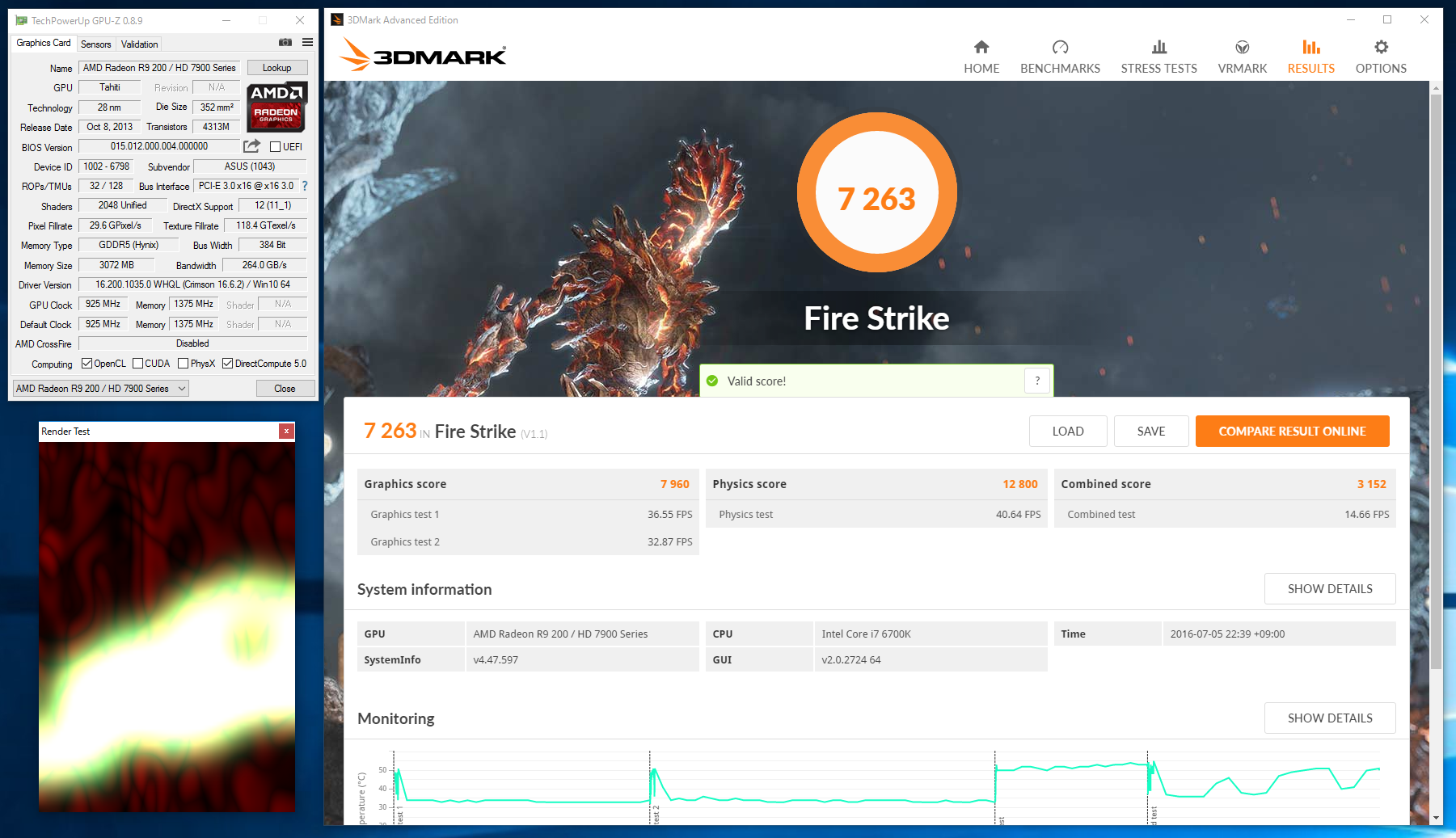Click COMPARE RESULT ONLINE
This screenshot has width=1456, height=838.
tap(1292, 432)
